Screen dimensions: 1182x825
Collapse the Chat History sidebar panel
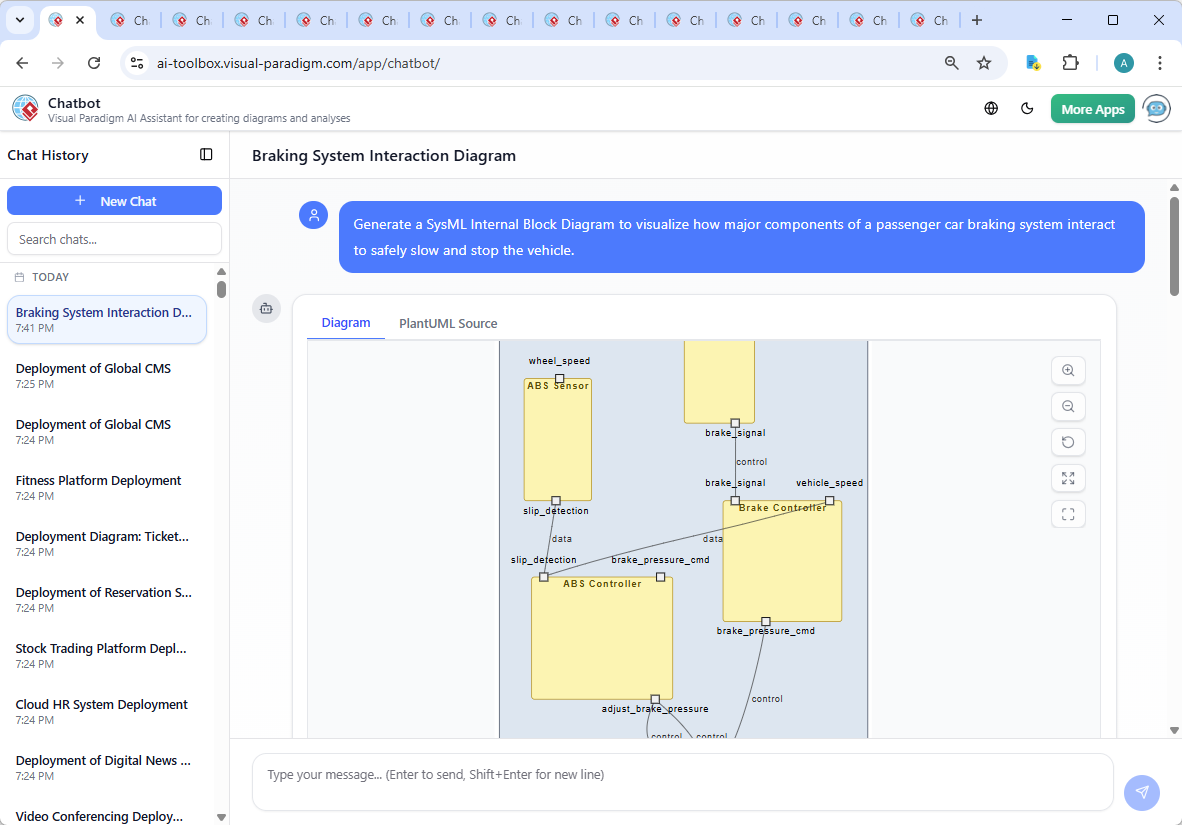(206, 154)
